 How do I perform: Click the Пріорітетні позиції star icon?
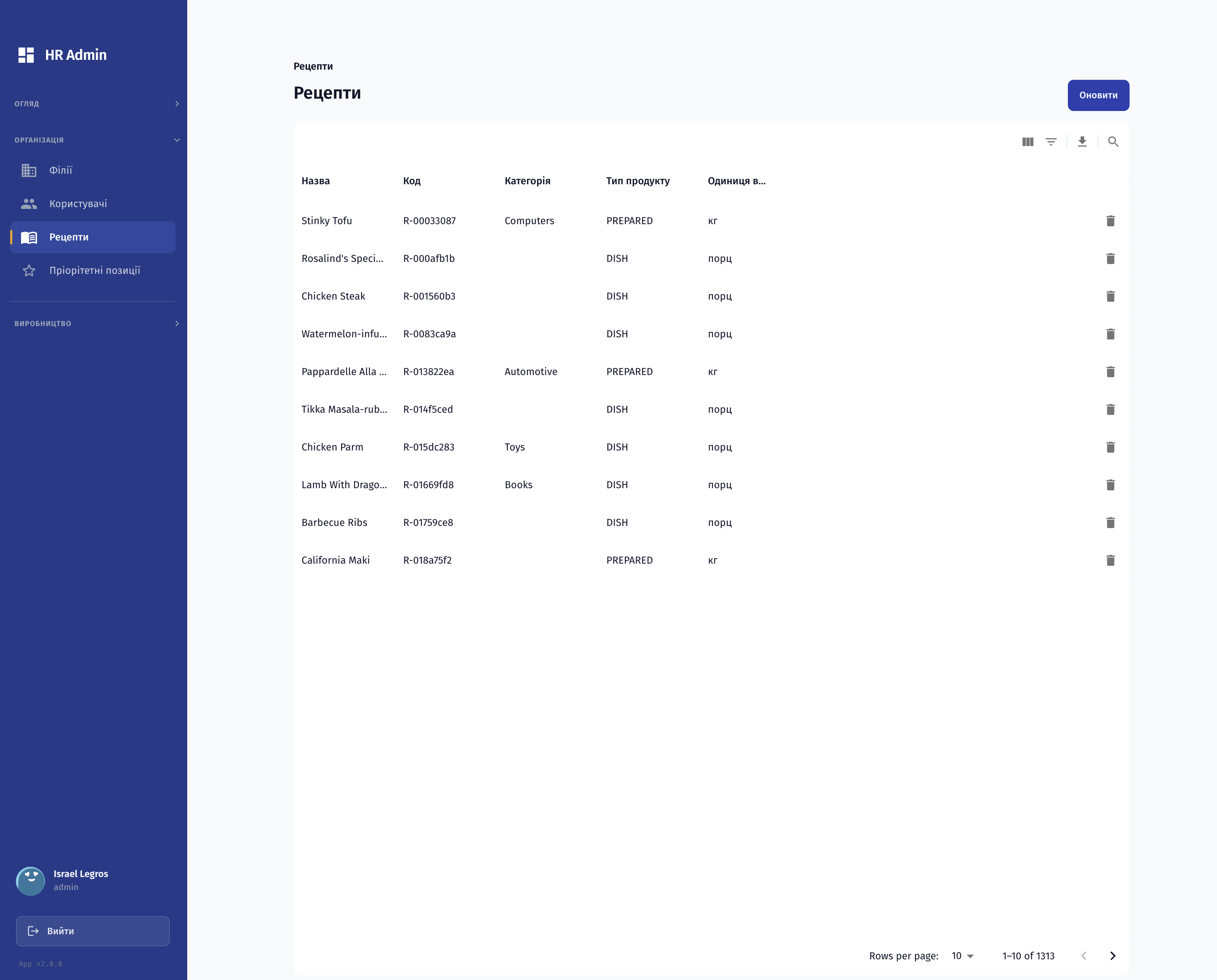tap(29, 271)
